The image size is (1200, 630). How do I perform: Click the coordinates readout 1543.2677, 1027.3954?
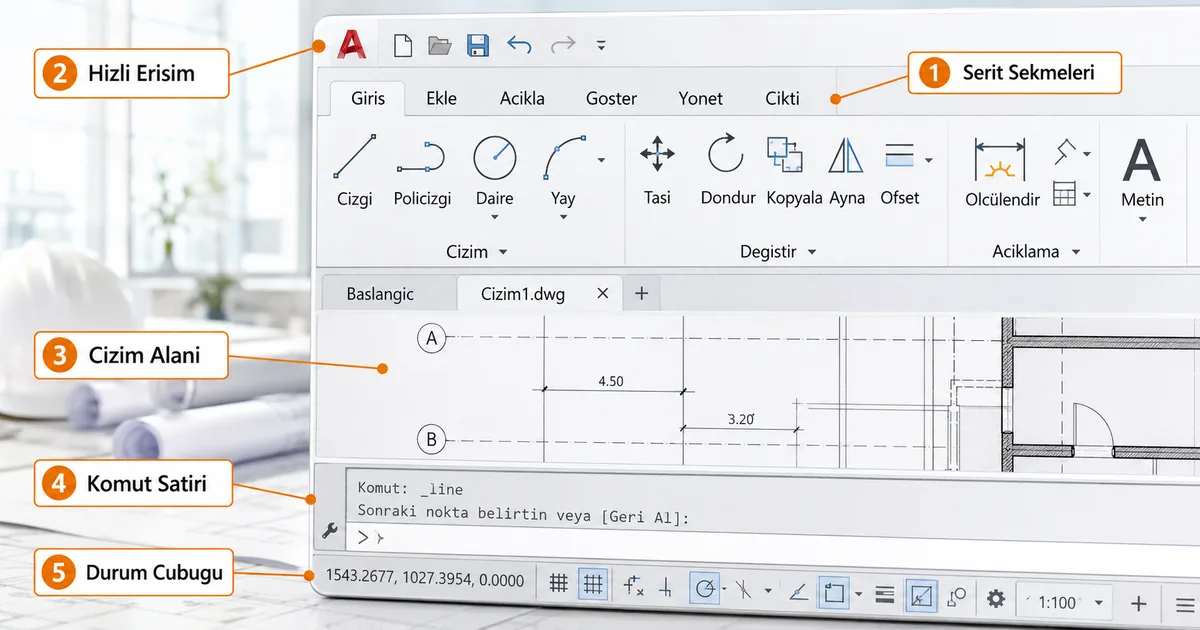[x=425, y=580]
